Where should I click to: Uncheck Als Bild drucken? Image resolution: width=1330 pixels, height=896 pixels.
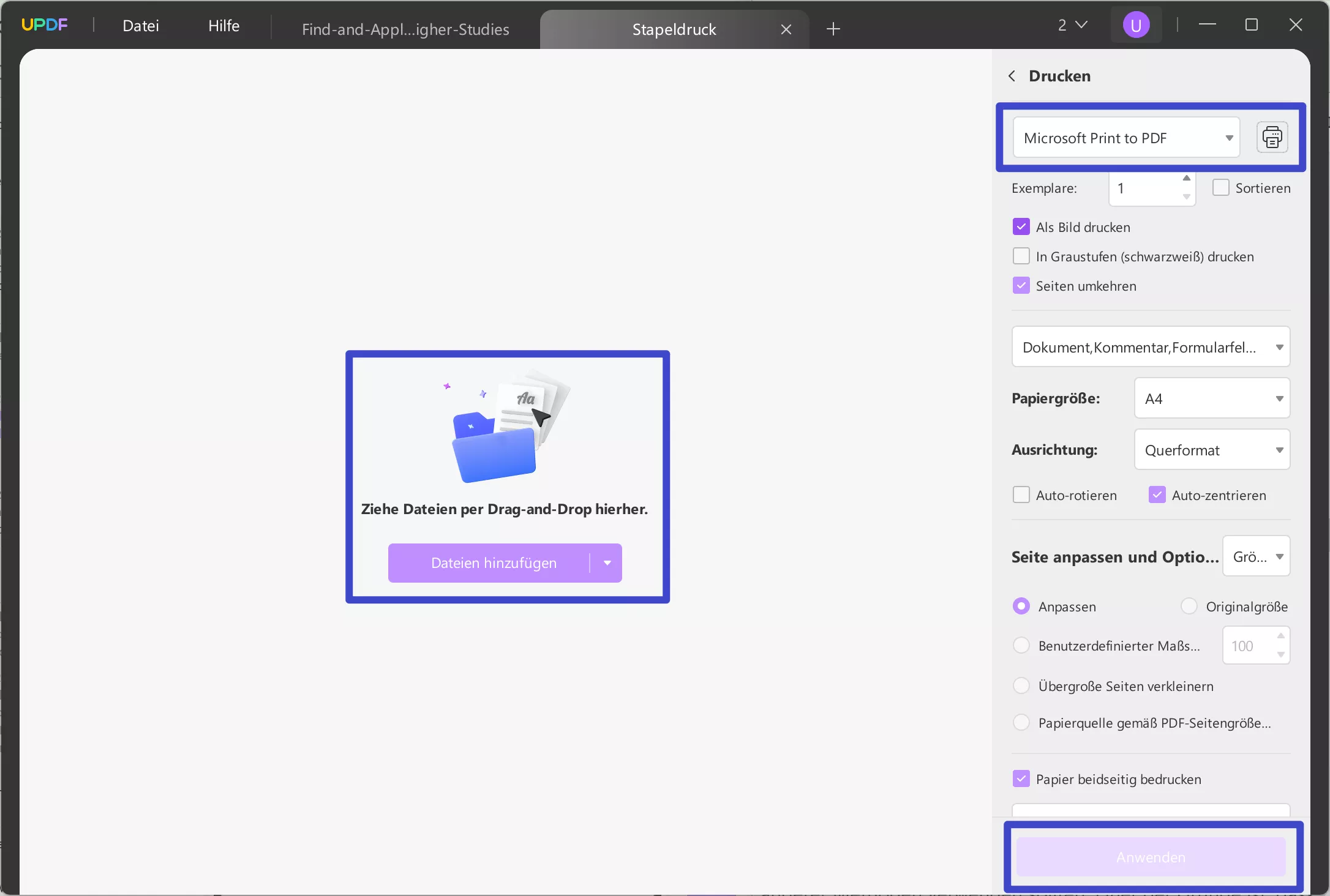1021,227
